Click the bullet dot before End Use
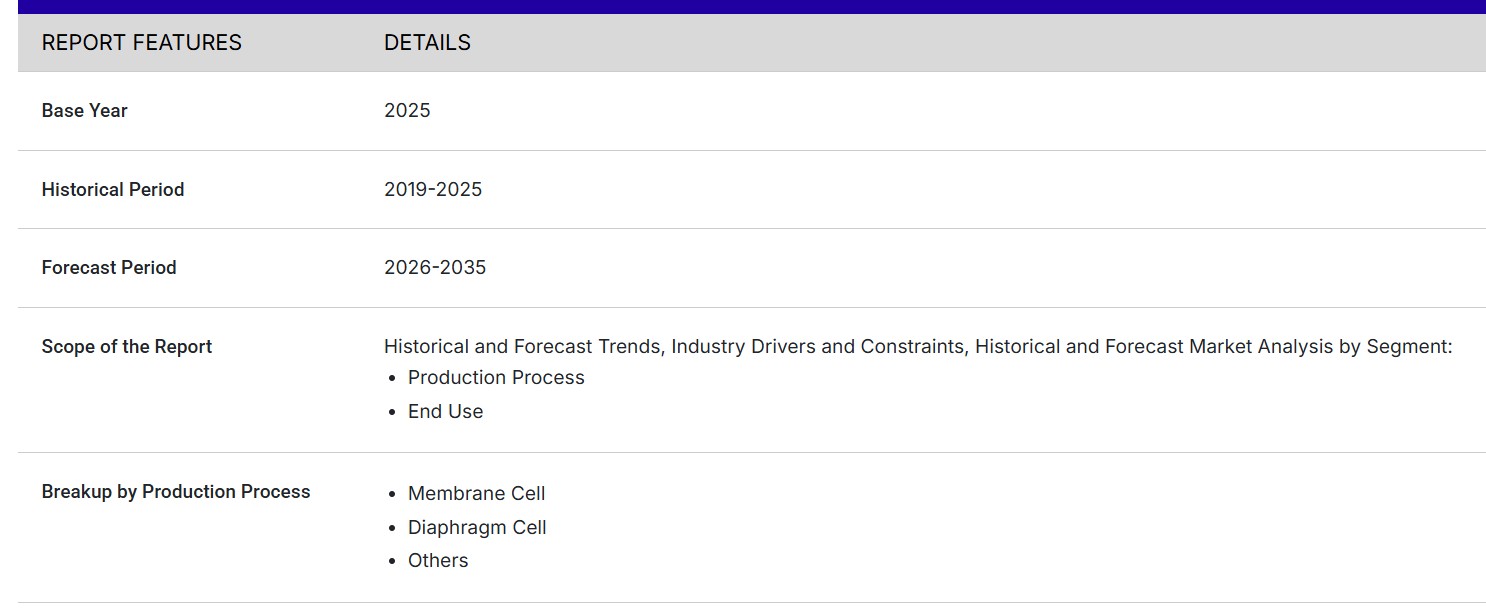The height and width of the screenshot is (616, 1486). click(393, 413)
